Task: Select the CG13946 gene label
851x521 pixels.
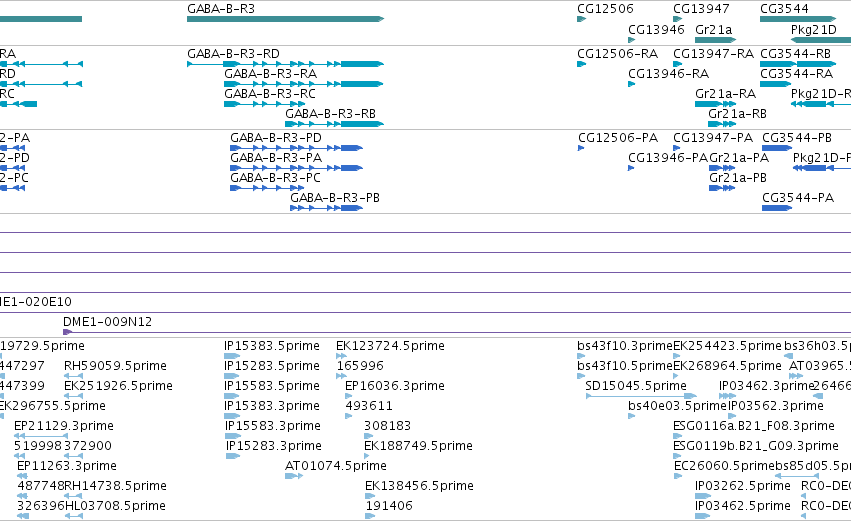Action: tap(656, 29)
